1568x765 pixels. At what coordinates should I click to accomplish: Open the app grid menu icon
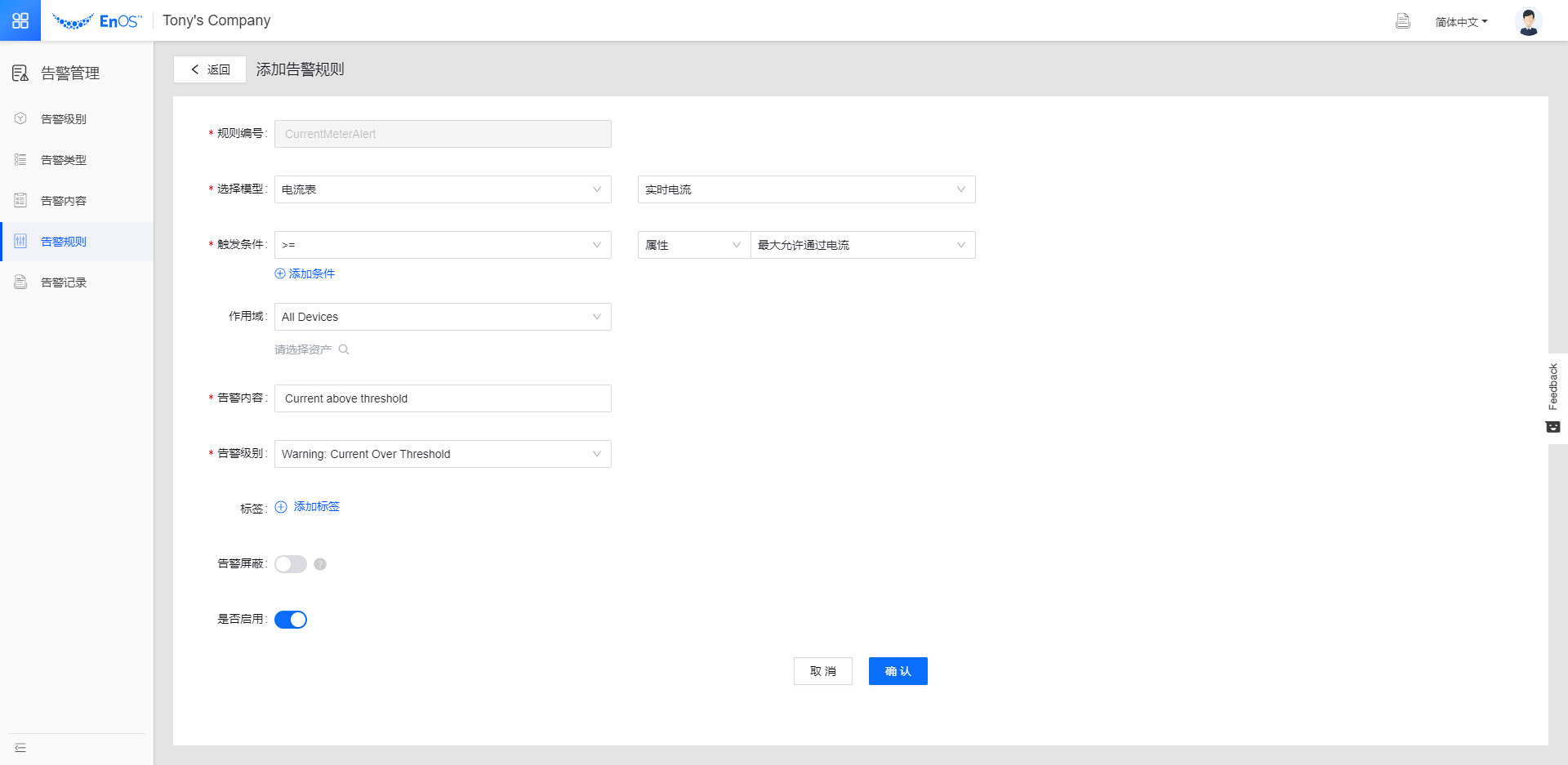(x=20, y=20)
